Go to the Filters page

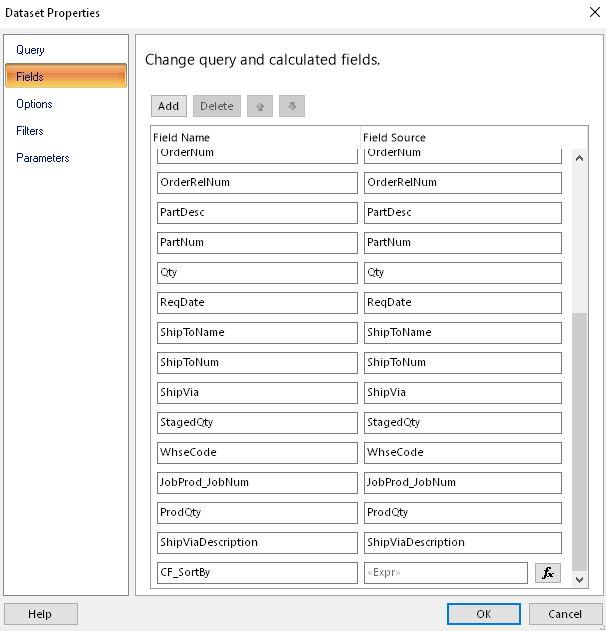click(30, 131)
